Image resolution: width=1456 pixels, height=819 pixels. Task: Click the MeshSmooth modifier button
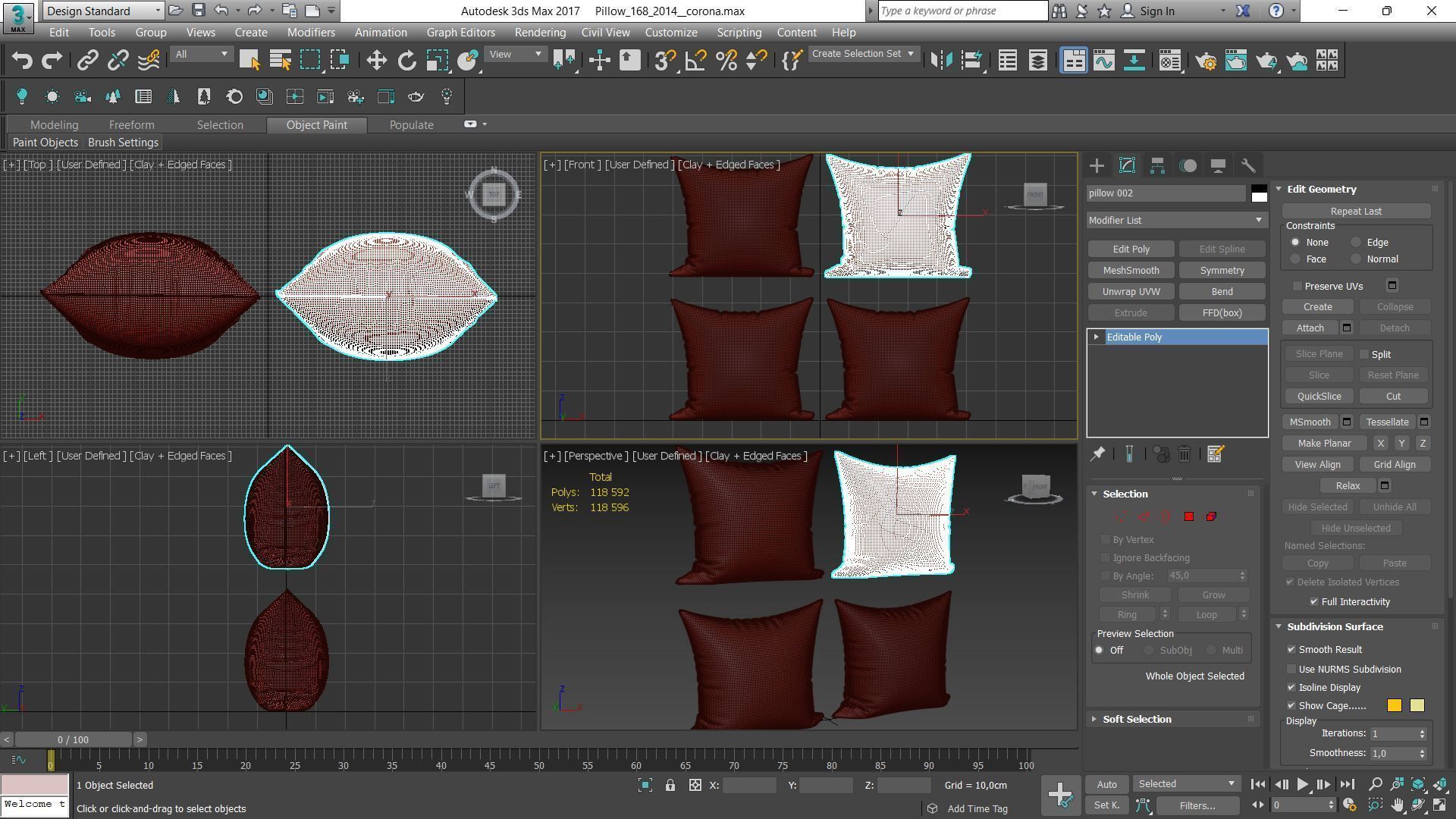(x=1131, y=271)
